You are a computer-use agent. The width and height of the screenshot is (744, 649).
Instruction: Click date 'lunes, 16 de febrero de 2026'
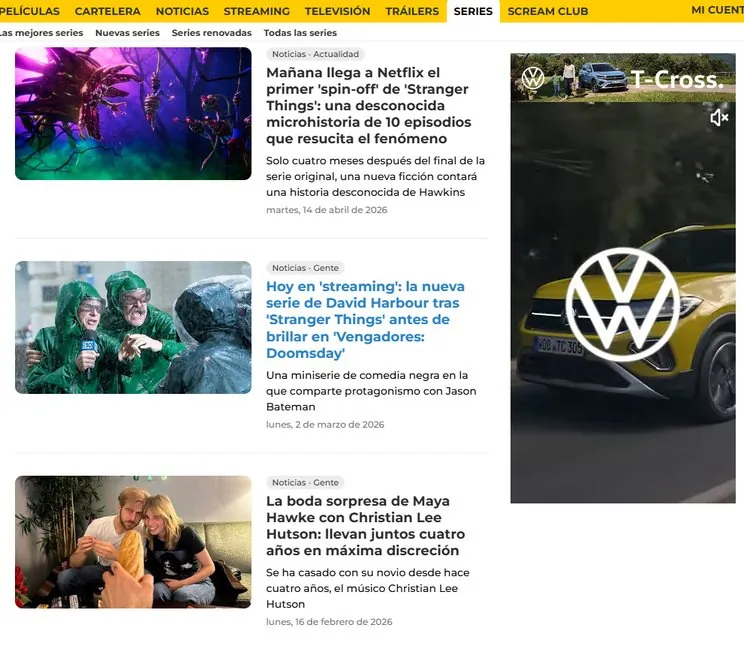coord(329,622)
